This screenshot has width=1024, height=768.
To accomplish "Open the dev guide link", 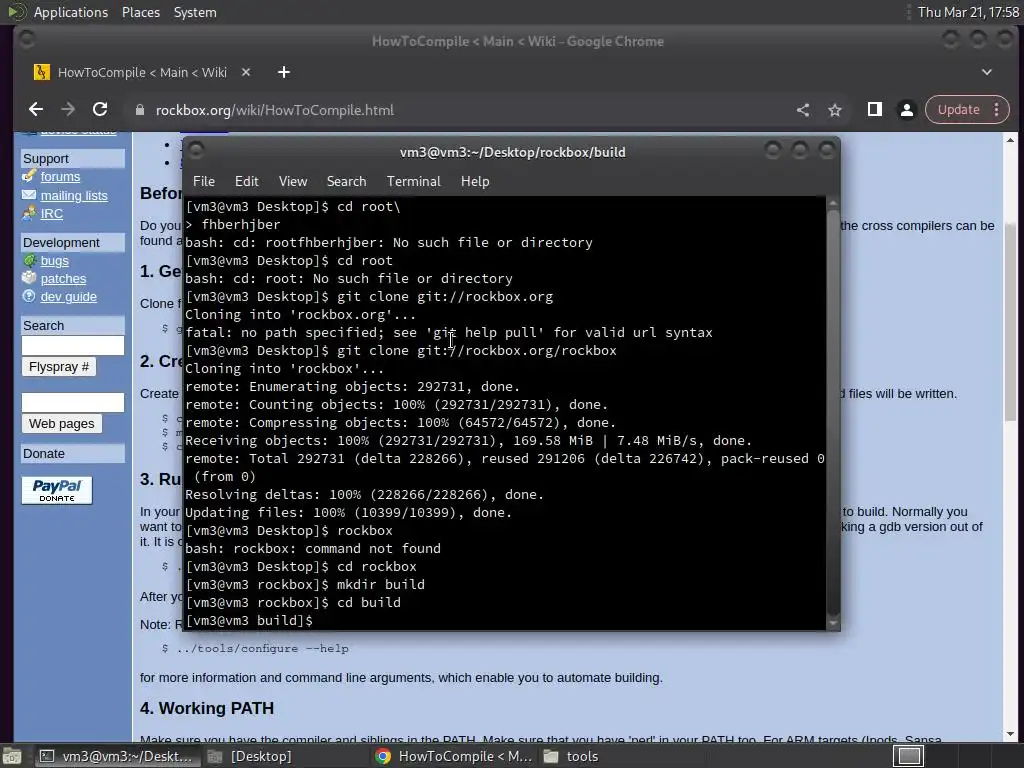I will pos(69,297).
